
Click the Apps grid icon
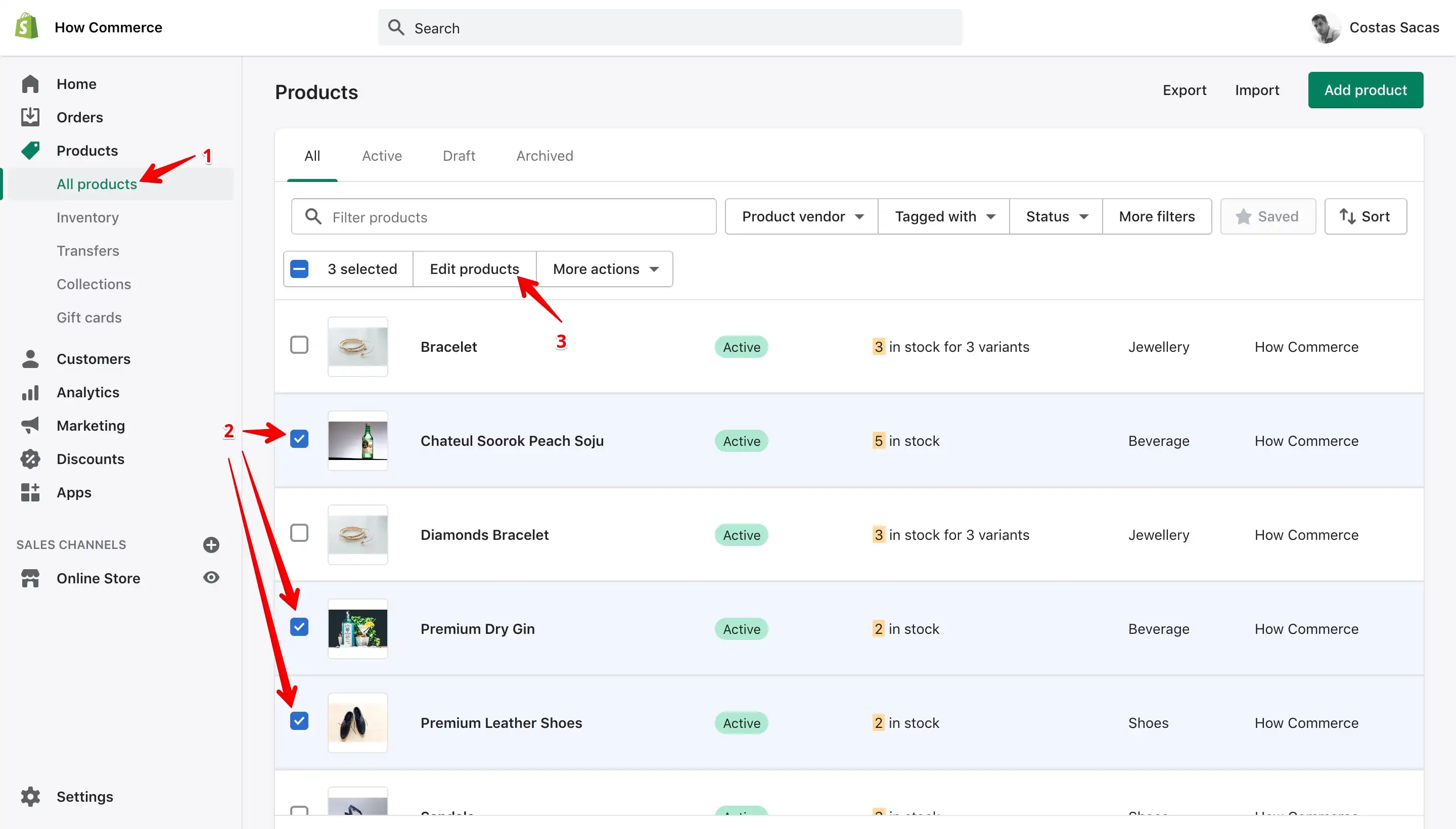pos(30,492)
